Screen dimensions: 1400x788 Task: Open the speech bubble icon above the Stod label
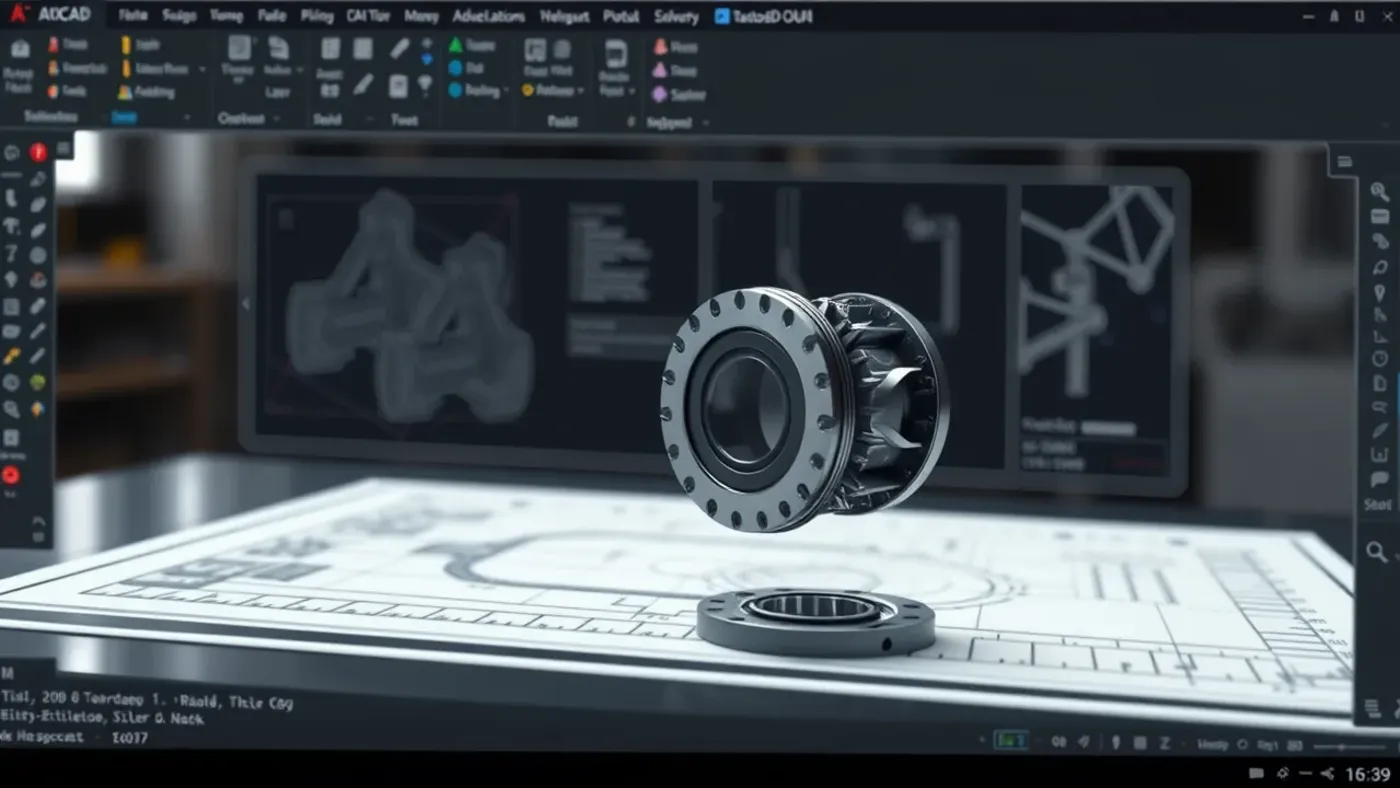pyautogui.click(x=1380, y=480)
